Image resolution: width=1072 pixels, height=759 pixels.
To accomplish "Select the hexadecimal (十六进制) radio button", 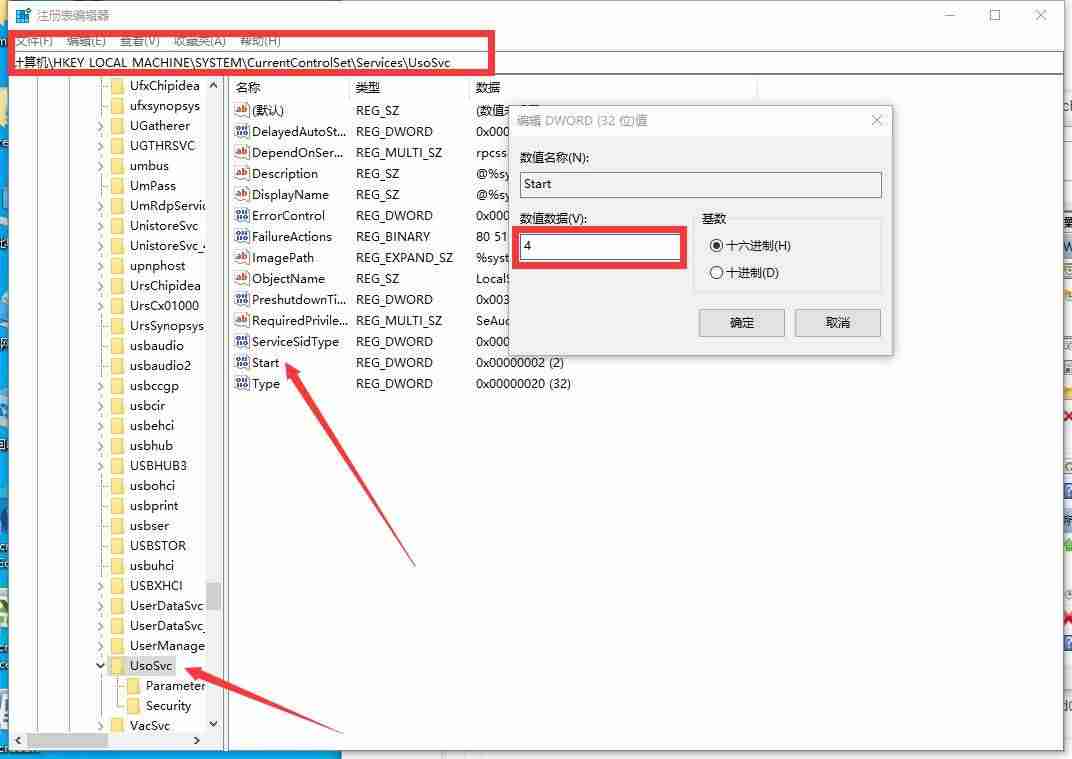I will 716,245.
